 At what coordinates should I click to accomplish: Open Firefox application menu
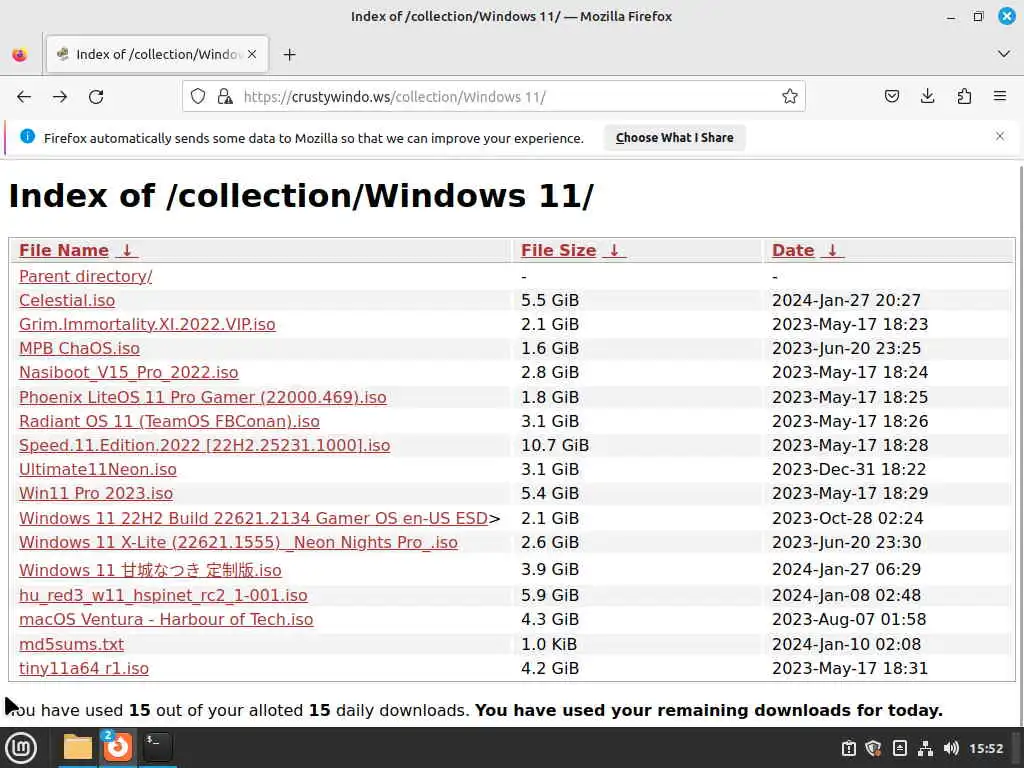pyautogui.click(x=1000, y=97)
